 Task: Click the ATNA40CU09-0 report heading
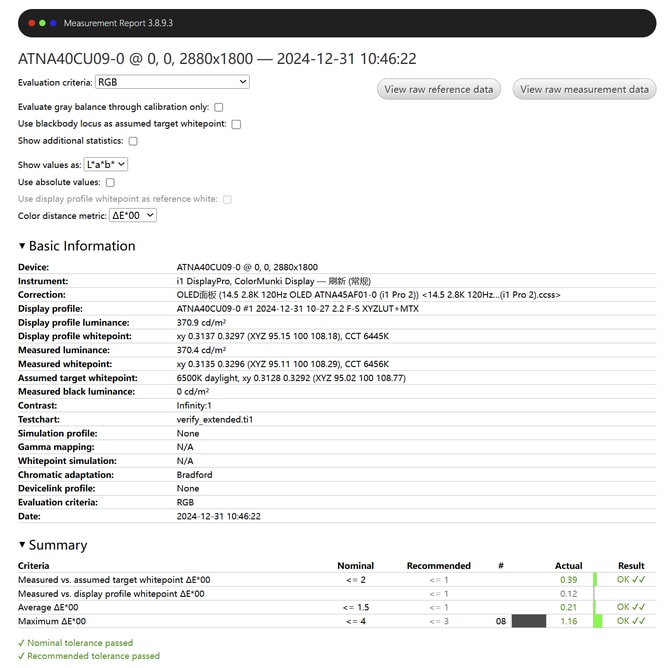click(217, 59)
